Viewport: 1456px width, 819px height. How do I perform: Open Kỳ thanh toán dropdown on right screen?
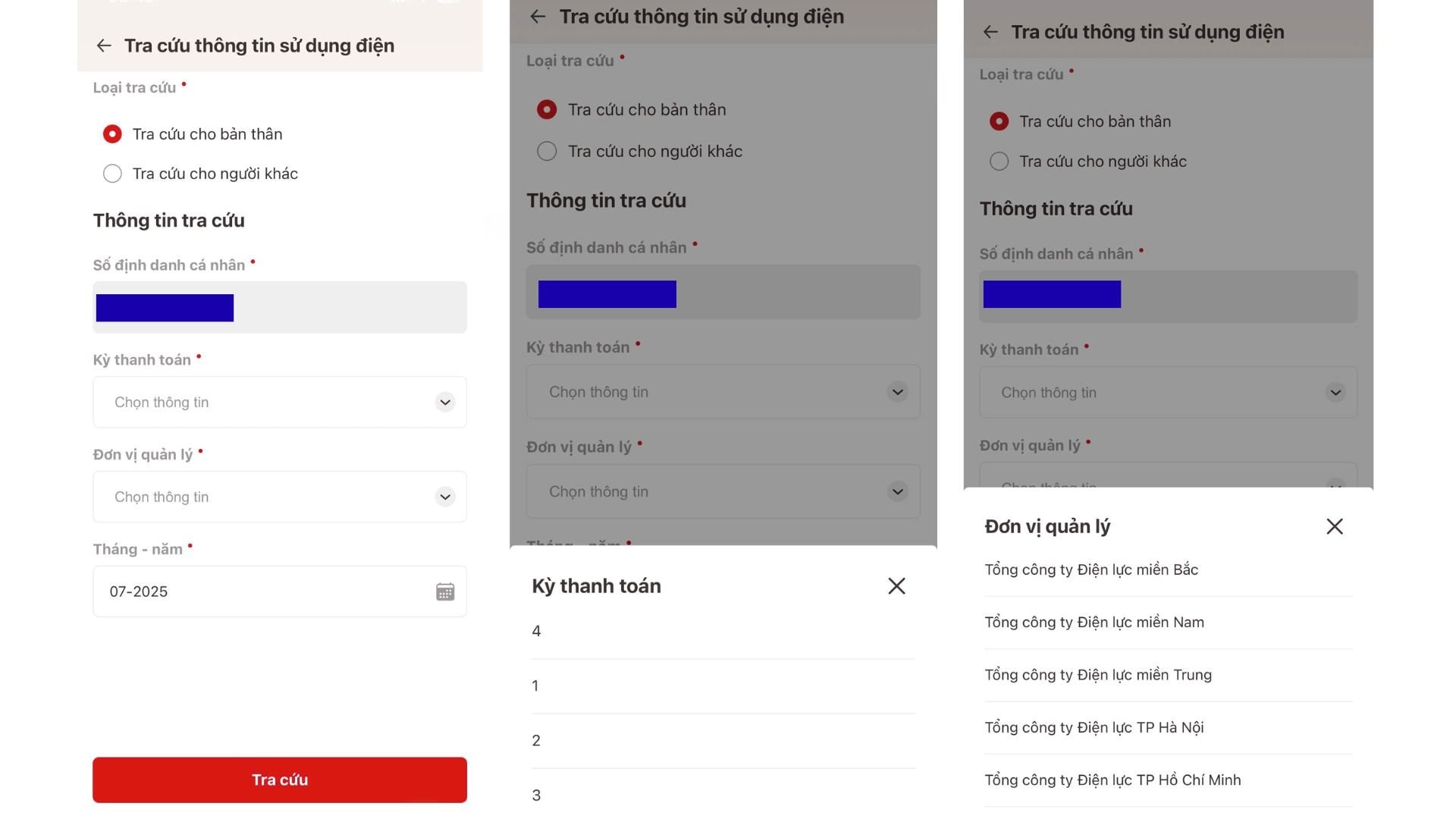click(x=1168, y=392)
